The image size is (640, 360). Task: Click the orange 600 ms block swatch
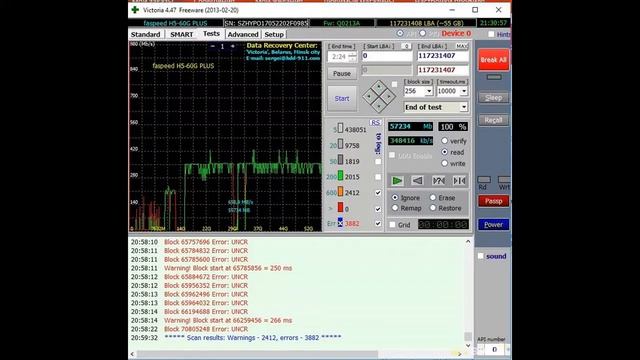340,191
